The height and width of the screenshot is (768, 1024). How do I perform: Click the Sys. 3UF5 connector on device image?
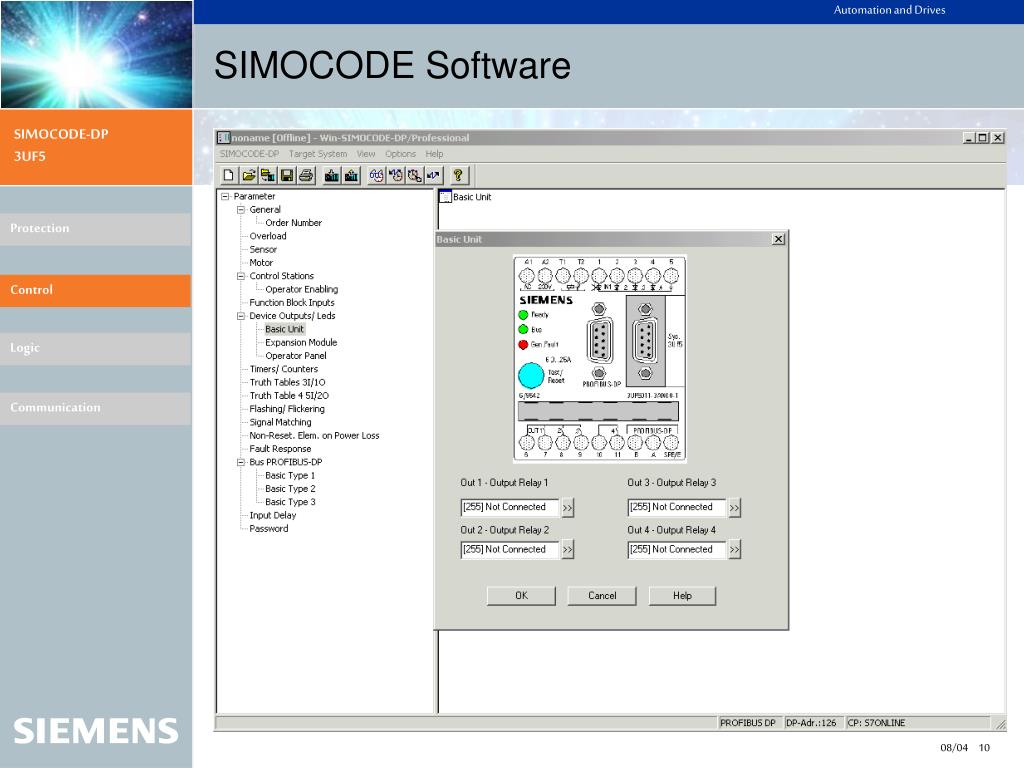click(x=645, y=341)
